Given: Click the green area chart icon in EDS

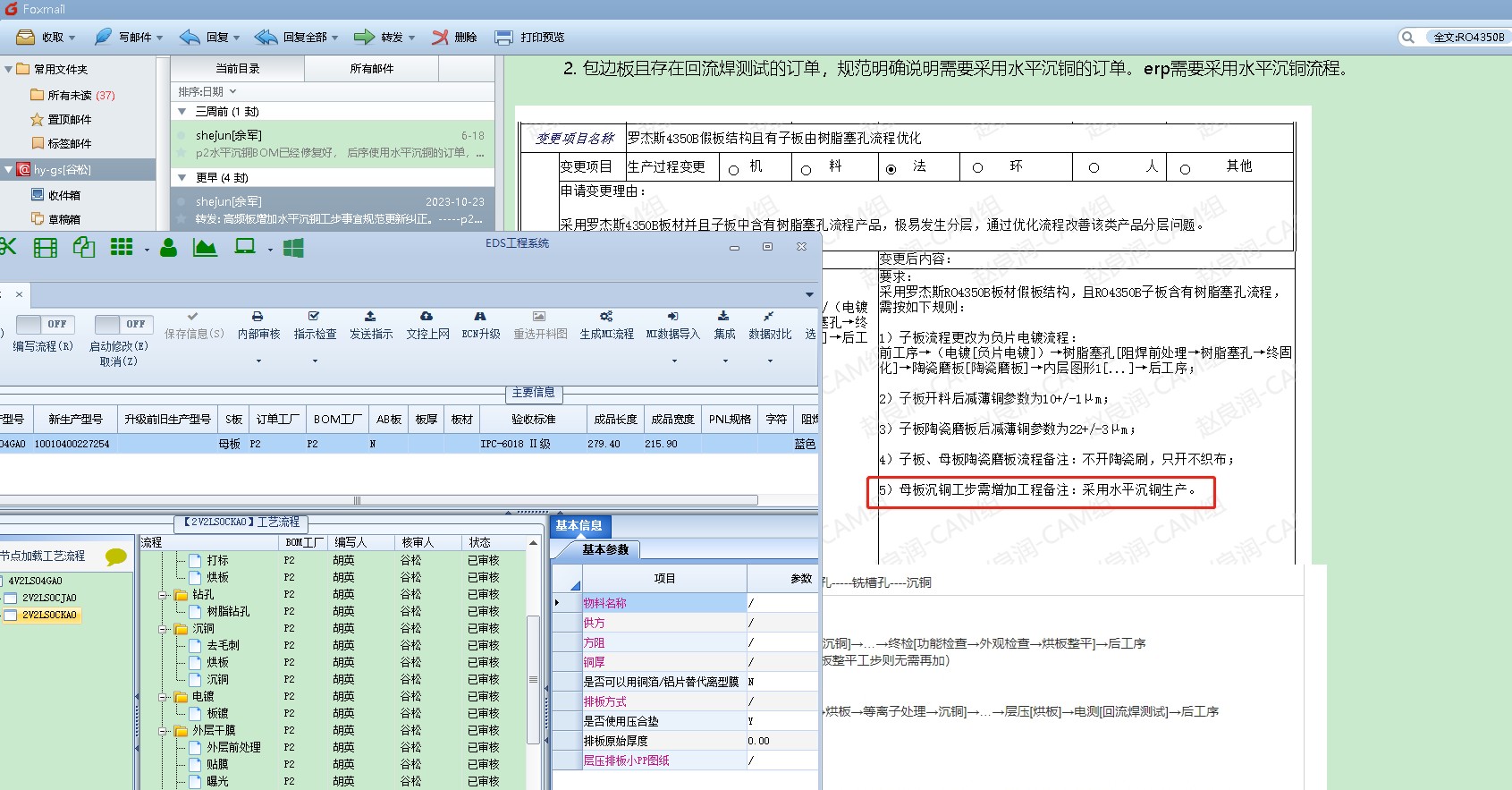Looking at the screenshot, I should pyautogui.click(x=205, y=248).
